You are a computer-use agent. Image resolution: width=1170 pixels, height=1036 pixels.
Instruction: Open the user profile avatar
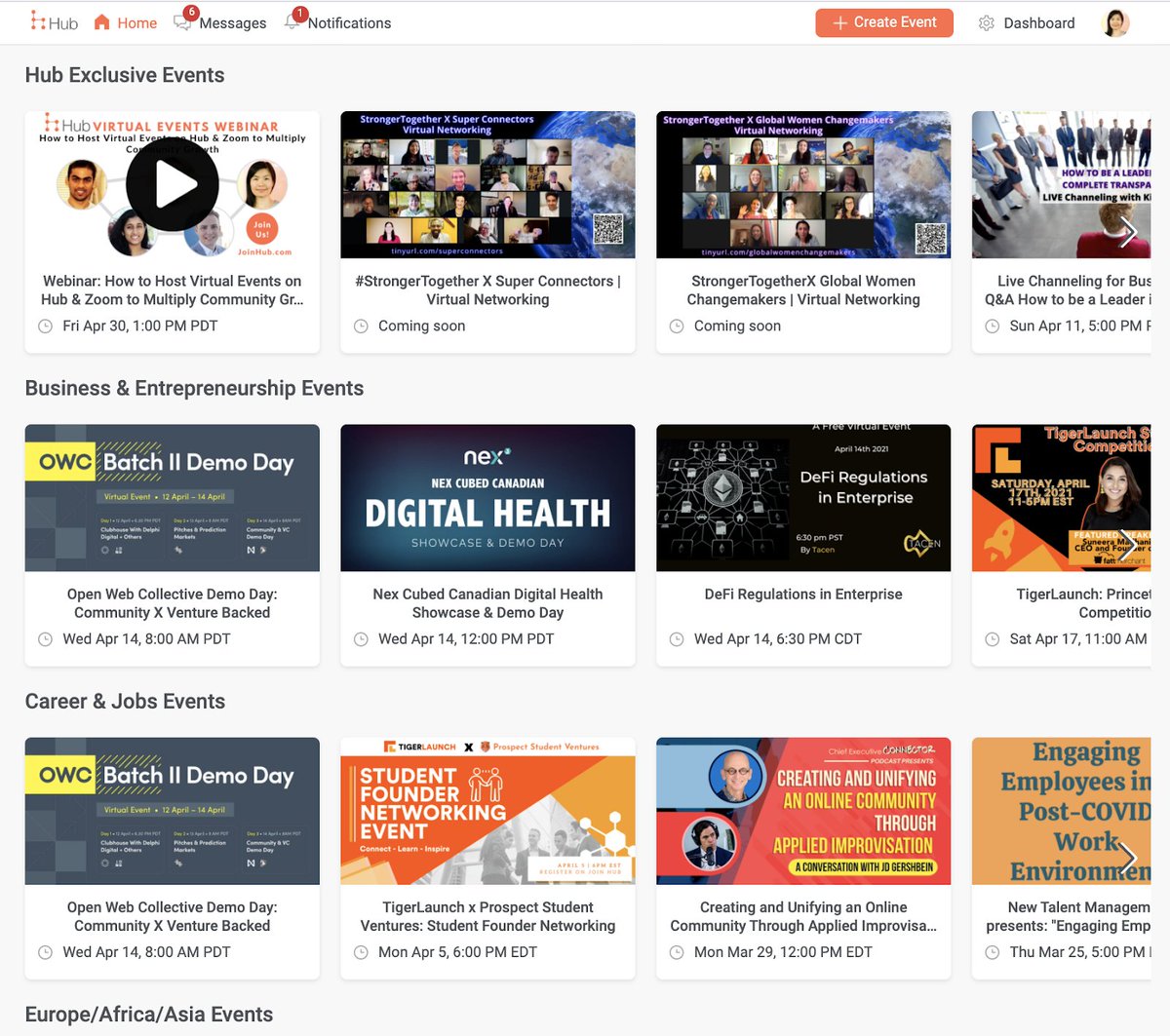1115,22
